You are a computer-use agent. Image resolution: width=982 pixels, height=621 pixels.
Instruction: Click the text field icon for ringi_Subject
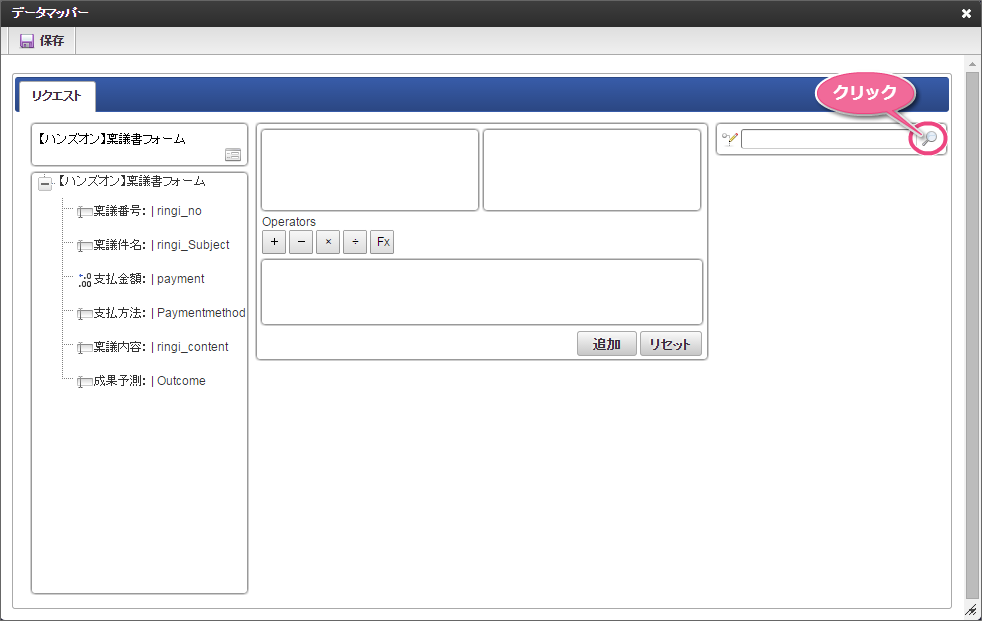[85, 245]
